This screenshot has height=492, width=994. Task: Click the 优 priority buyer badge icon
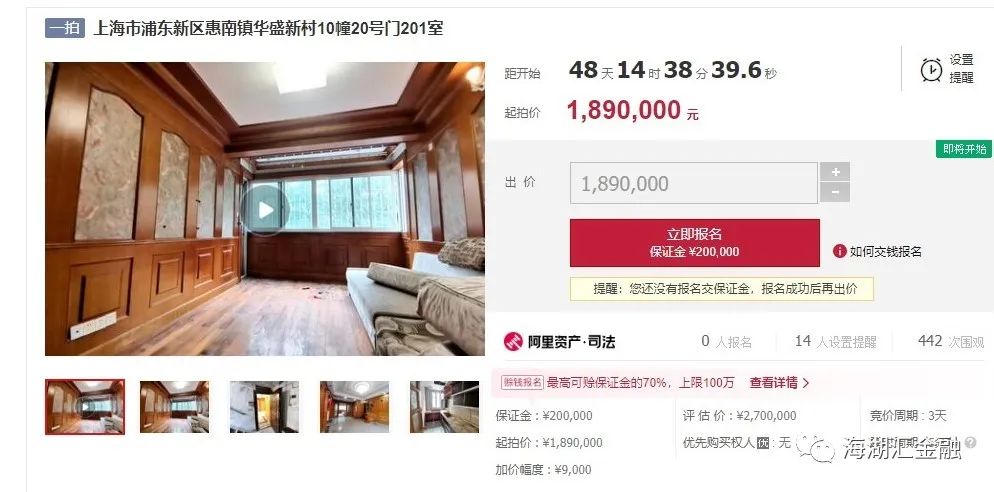[x=763, y=443]
